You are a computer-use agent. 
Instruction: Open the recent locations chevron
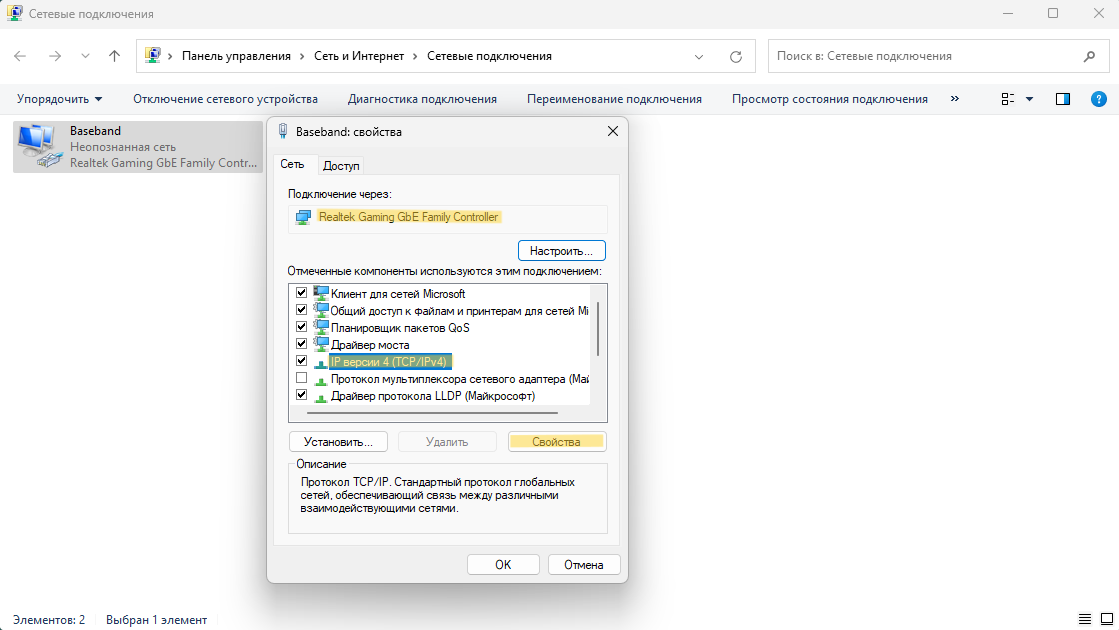point(85,56)
